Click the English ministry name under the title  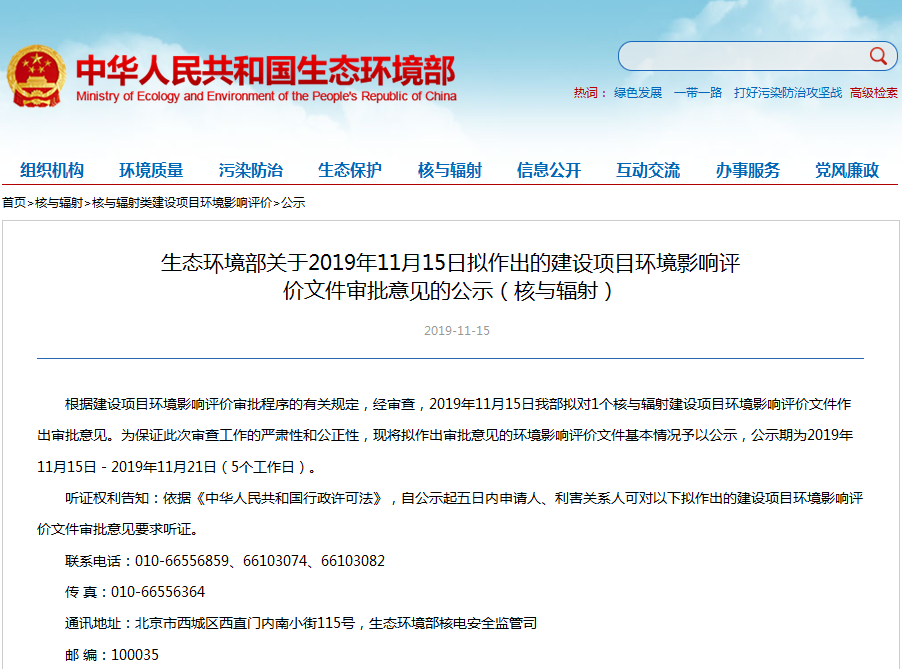click(266, 96)
